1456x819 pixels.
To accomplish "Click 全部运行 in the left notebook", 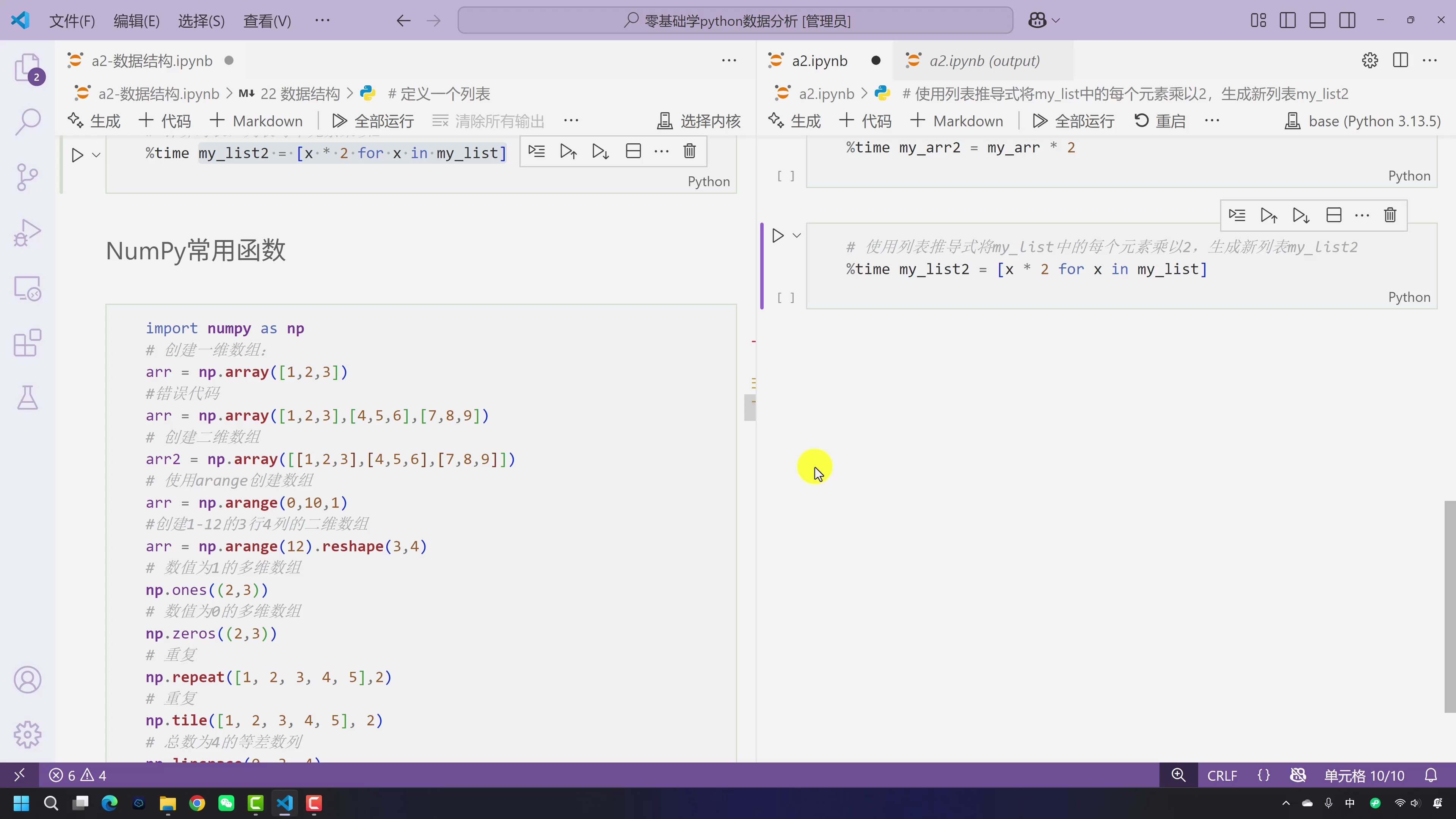I will pos(373,121).
